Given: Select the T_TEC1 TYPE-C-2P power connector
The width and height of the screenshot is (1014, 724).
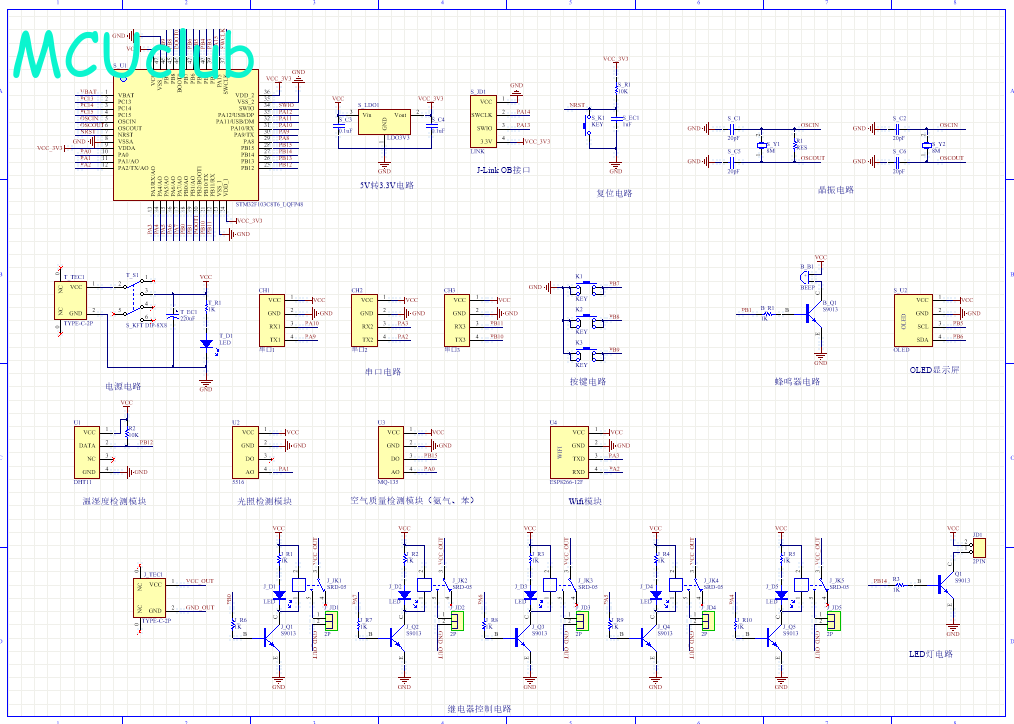Looking at the screenshot, I should point(69,300).
